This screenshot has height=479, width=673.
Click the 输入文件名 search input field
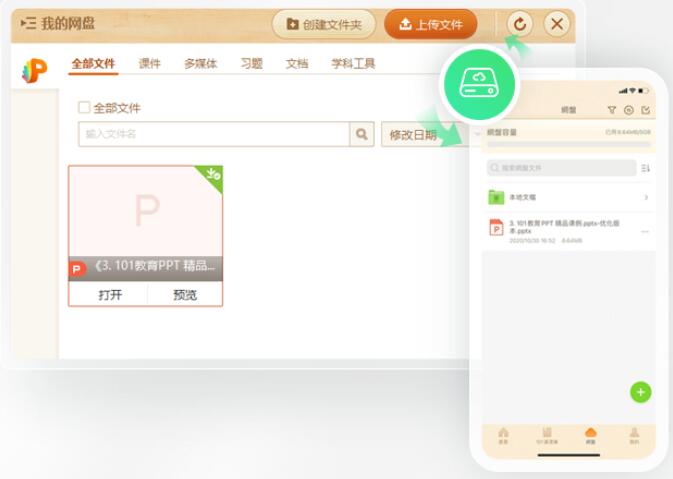click(x=213, y=134)
